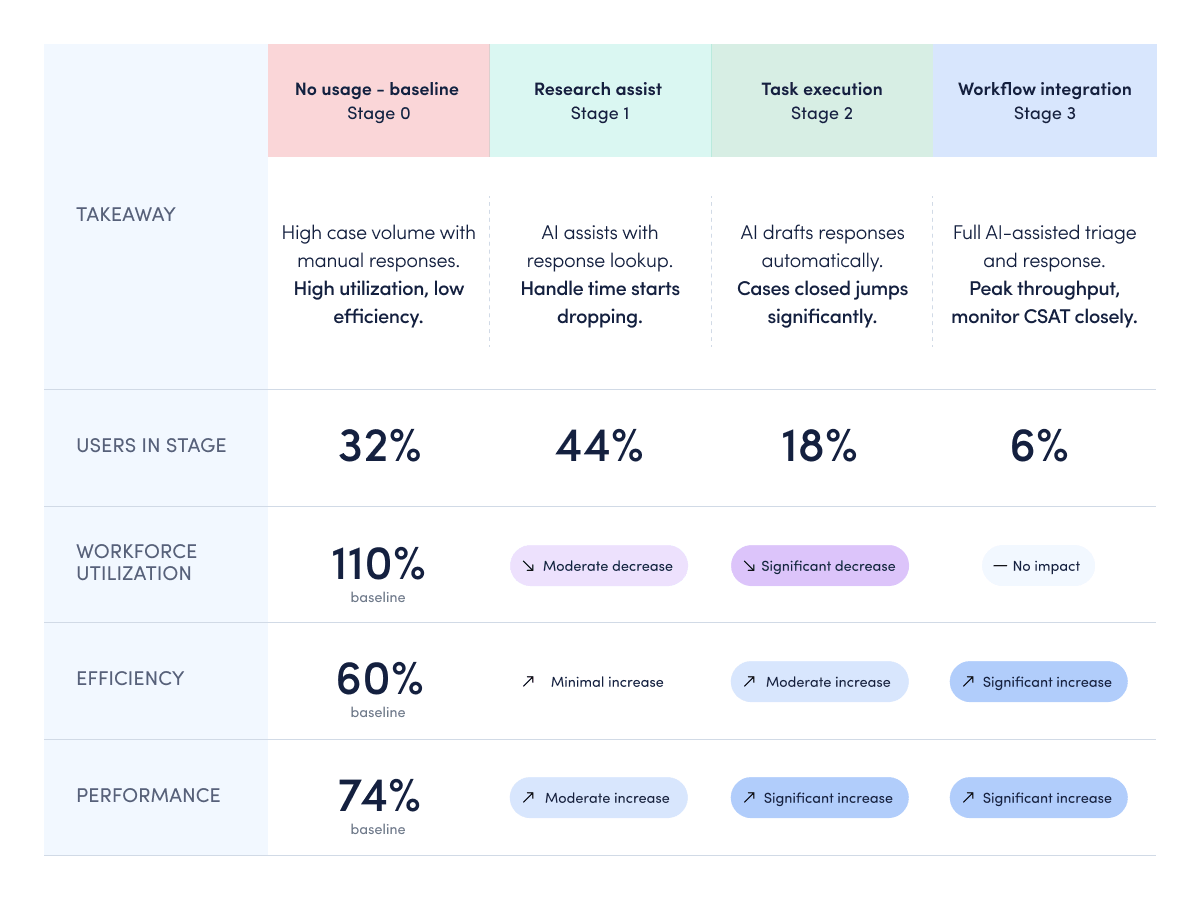Click the up arrow beside Minimal increase
Viewport: 1200px width, 900px height.
tap(528, 682)
